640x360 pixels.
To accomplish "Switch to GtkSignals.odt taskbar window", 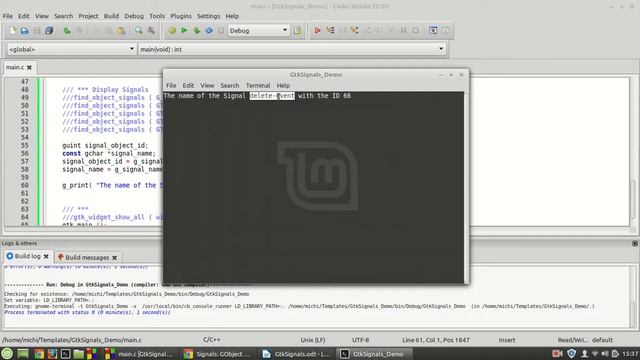I will tap(297, 354).
